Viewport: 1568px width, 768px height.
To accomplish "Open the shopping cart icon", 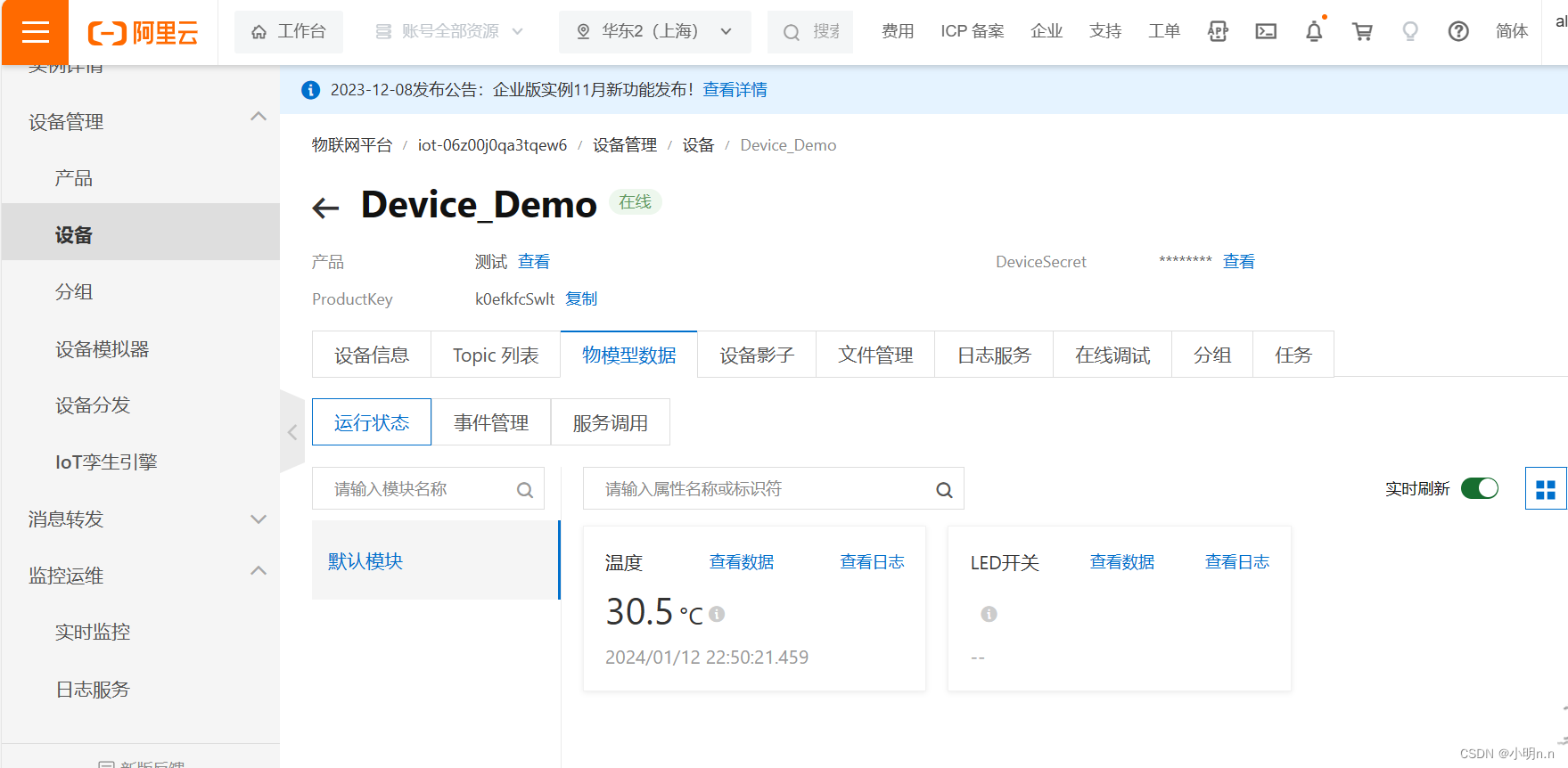I will coord(1362,32).
